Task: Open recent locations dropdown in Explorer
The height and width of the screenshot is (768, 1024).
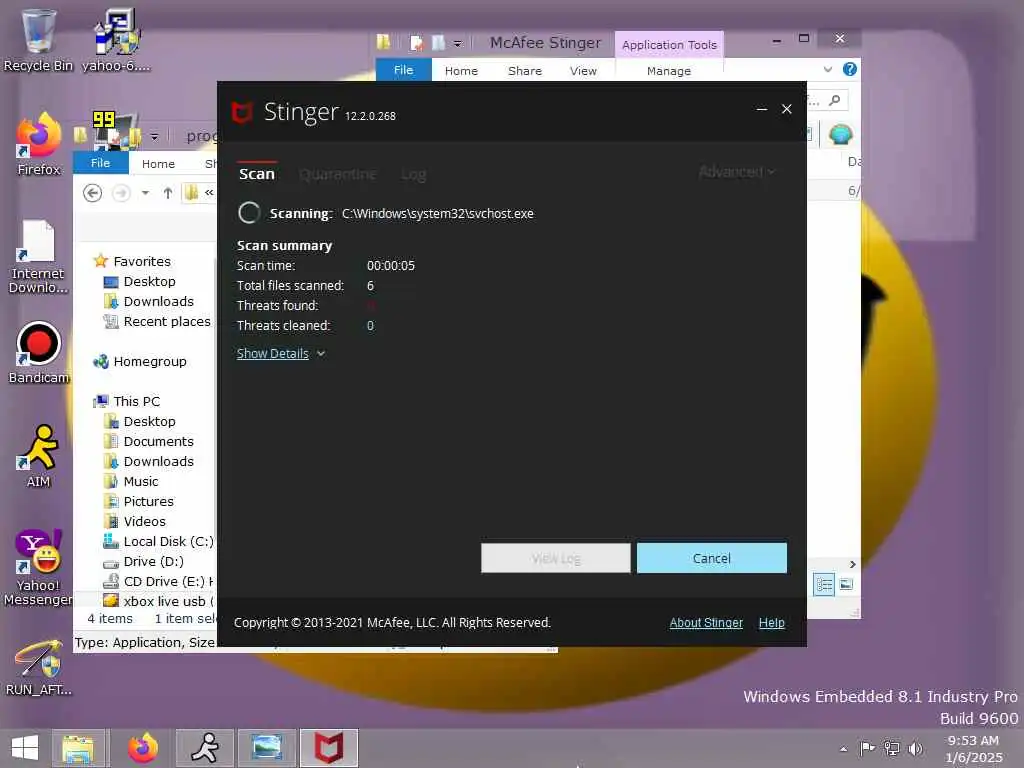Action: [x=145, y=193]
